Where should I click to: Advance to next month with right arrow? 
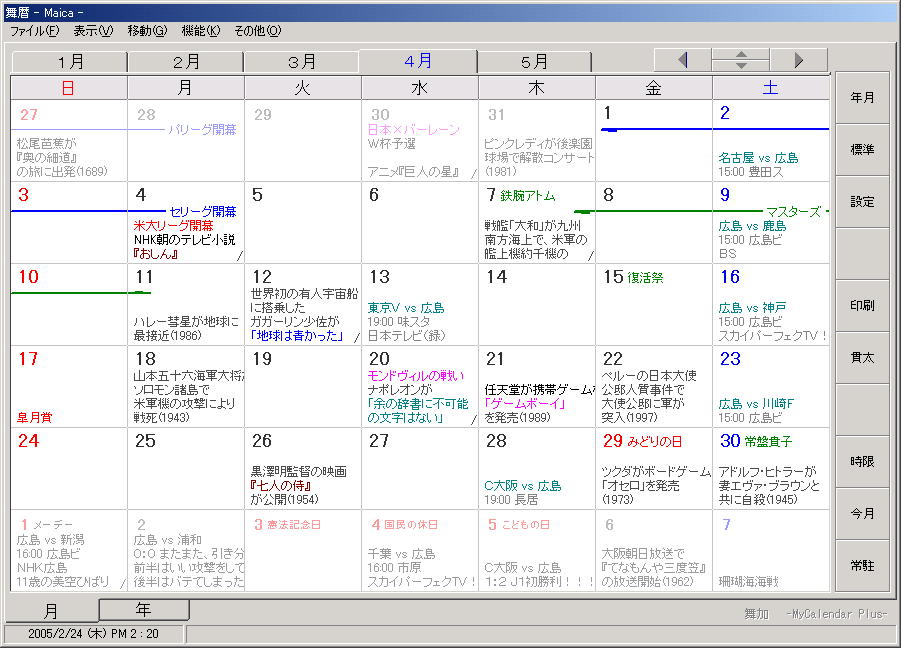pyautogui.click(x=798, y=60)
